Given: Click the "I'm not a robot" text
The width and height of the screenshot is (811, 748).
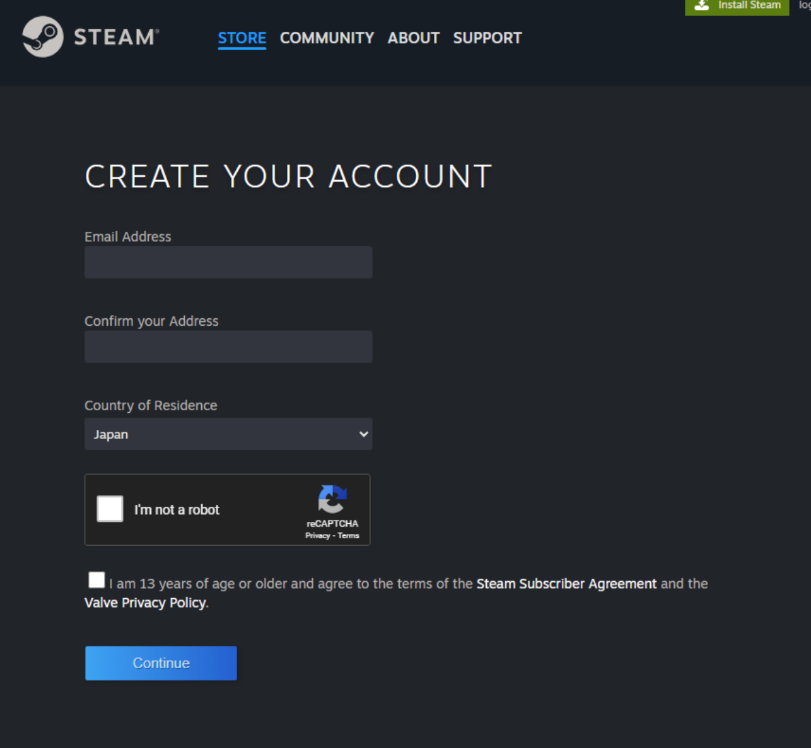Looking at the screenshot, I should (x=177, y=510).
